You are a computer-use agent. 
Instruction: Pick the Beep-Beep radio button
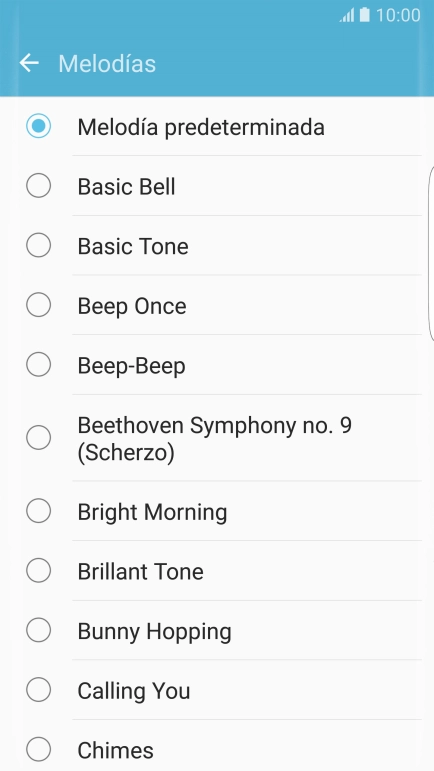click(38, 365)
